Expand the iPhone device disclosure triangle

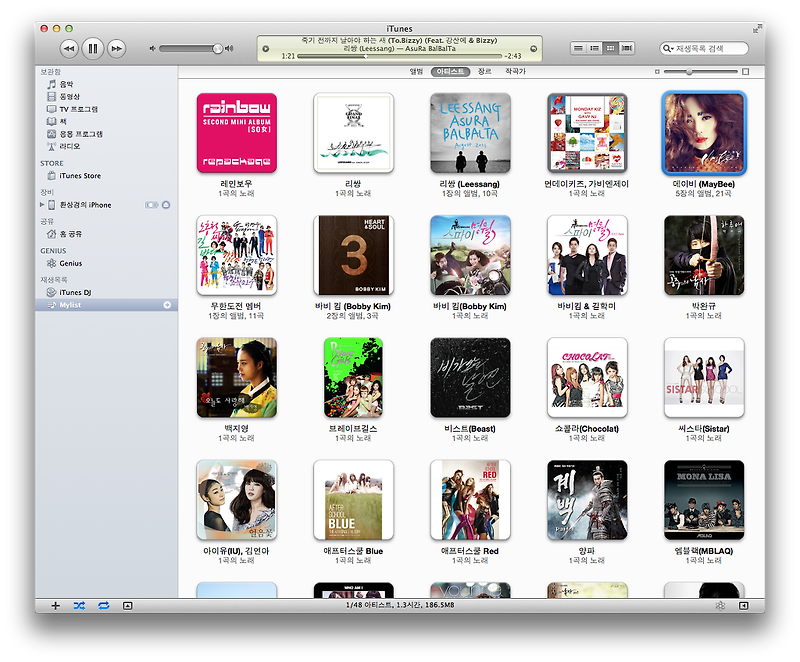tap(42, 205)
